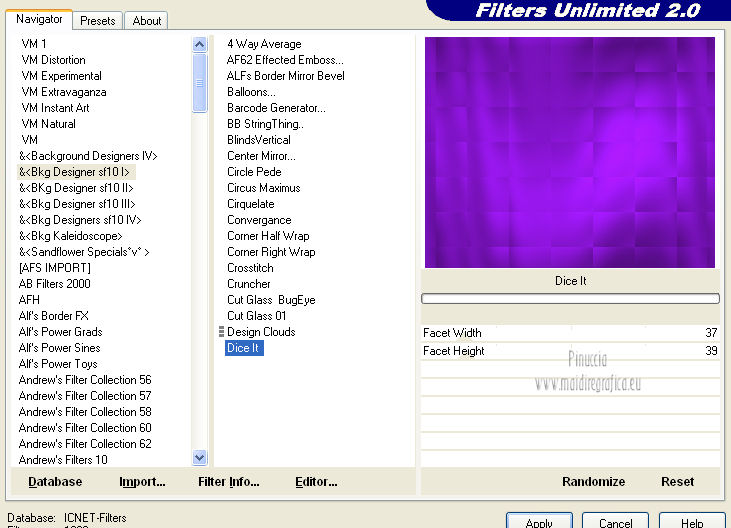The height and width of the screenshot is (528, 731).
Task: Select Andrew's Filters 10 category
Action: [63, 460]
